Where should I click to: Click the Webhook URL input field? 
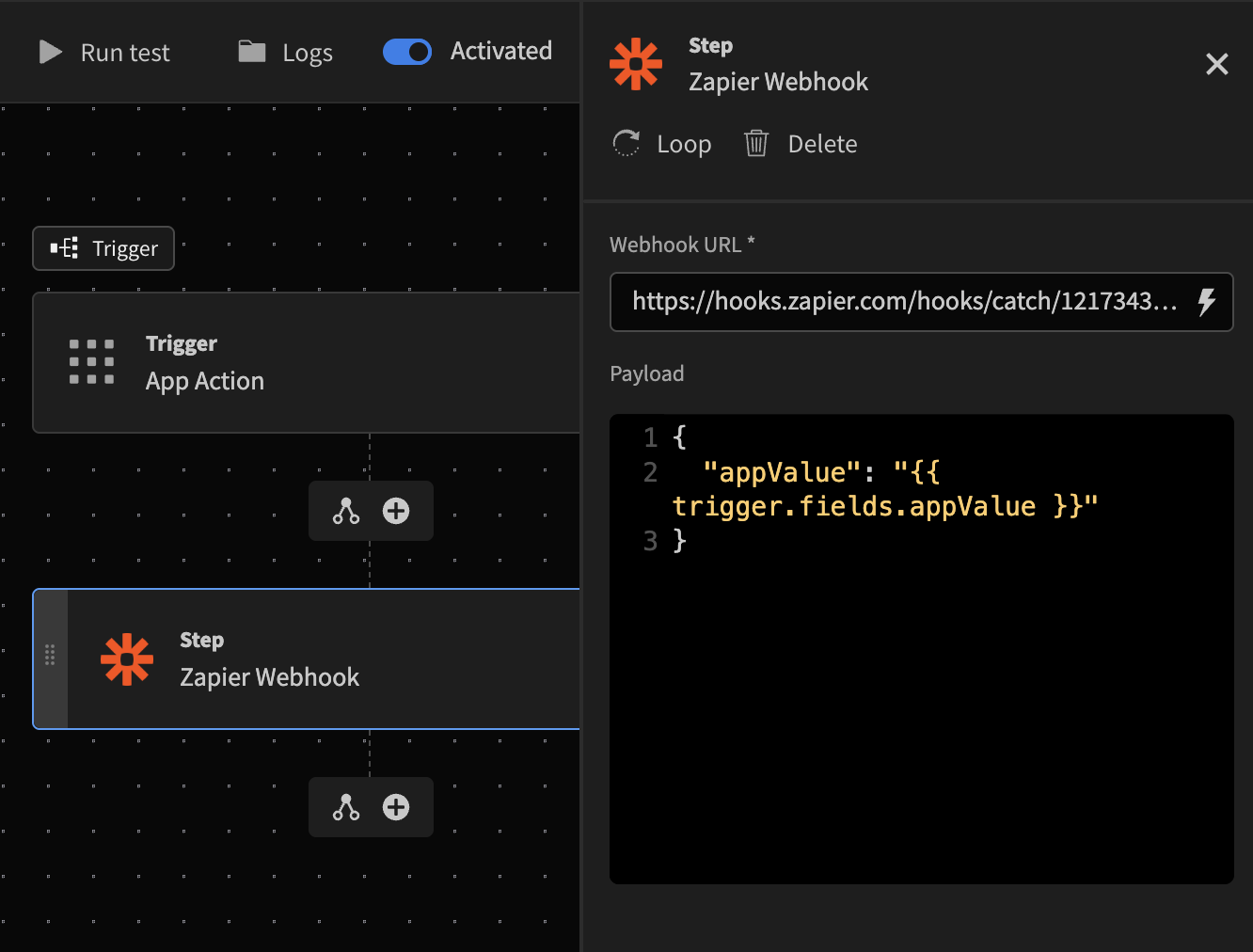(x=921, y=302)
